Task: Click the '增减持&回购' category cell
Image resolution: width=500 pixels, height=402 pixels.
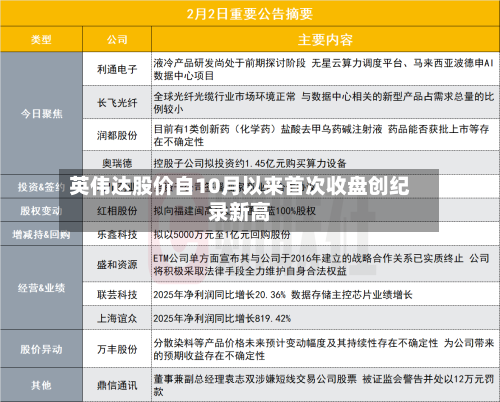Action: [x=41, y=234]
